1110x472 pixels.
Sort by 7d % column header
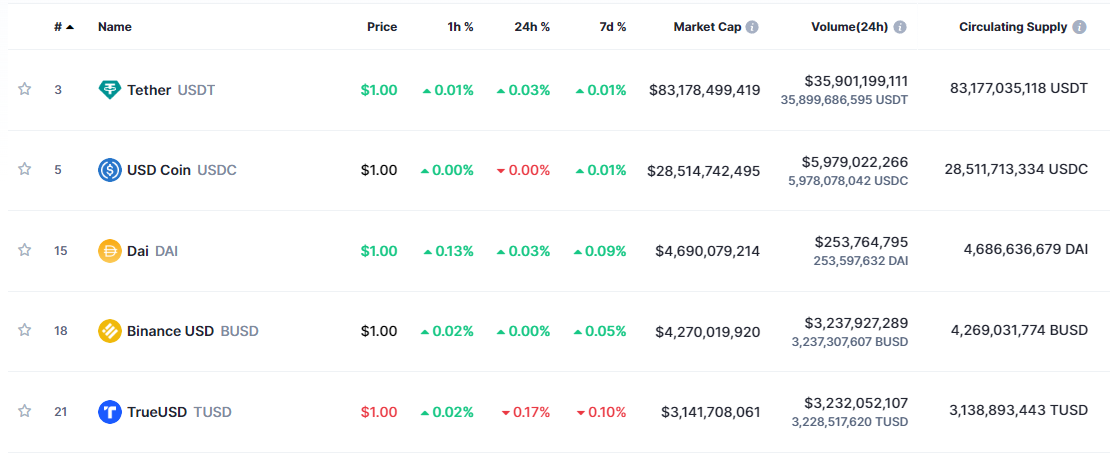click(613, 27)
